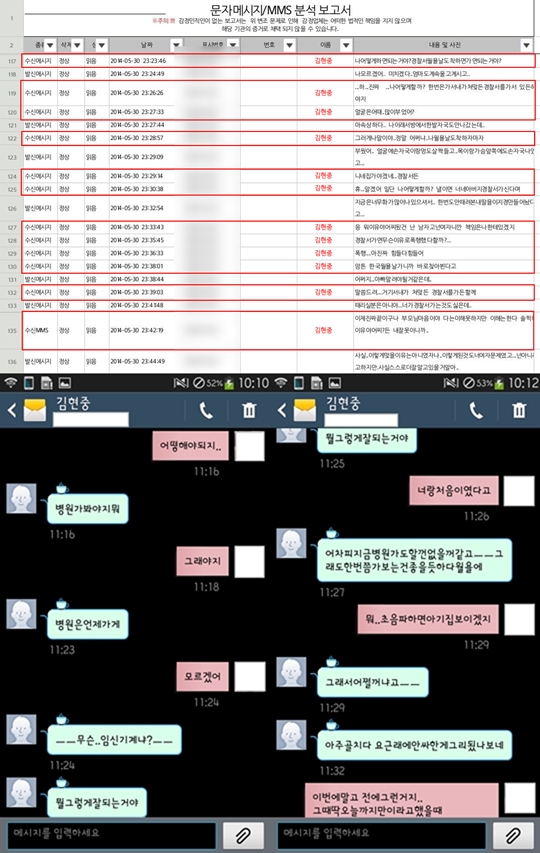Tap the paperclip attach button in the 10:10 chat
The image size is (540, 853).
[x=243, y=836]
